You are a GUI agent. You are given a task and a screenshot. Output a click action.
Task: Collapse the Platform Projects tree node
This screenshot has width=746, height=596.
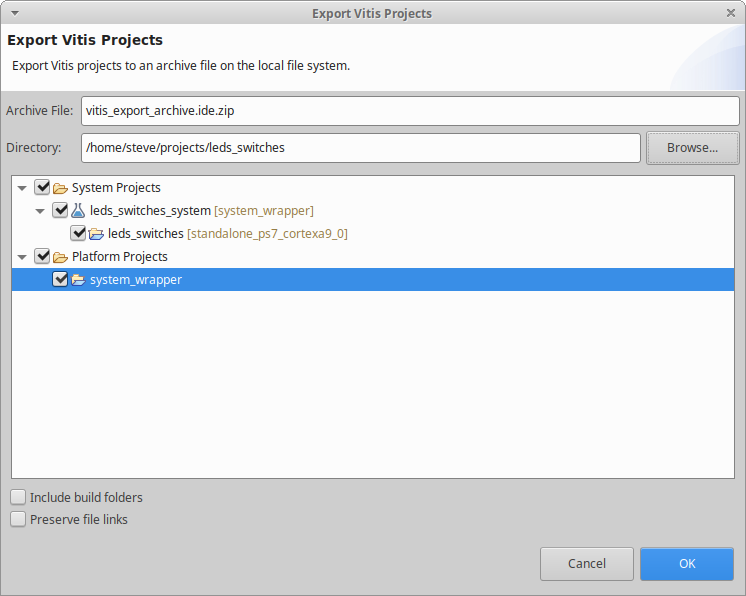point(23,257)
